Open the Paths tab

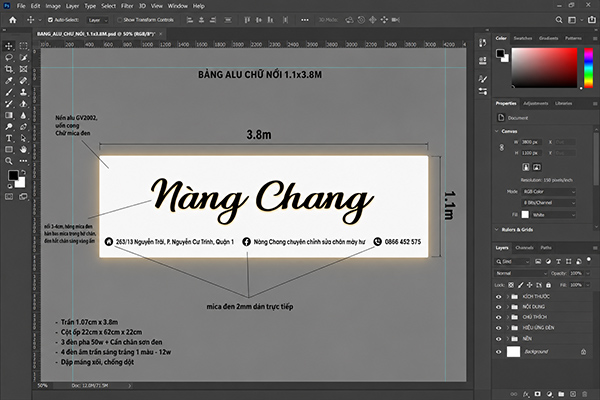546,248
